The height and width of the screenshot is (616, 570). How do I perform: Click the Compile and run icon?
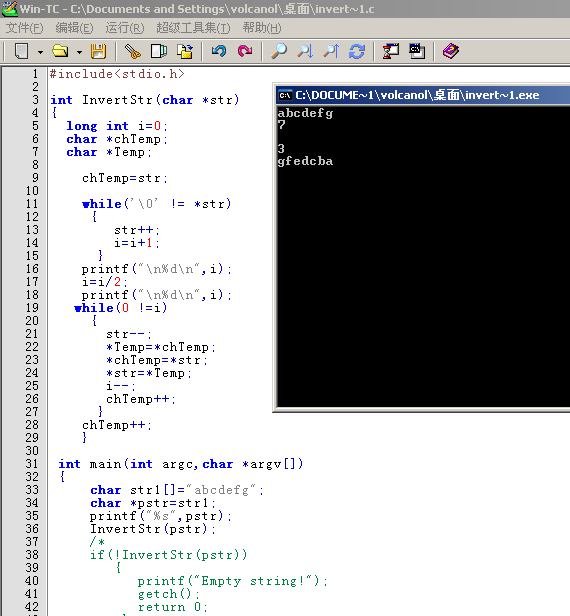(417, 51)
